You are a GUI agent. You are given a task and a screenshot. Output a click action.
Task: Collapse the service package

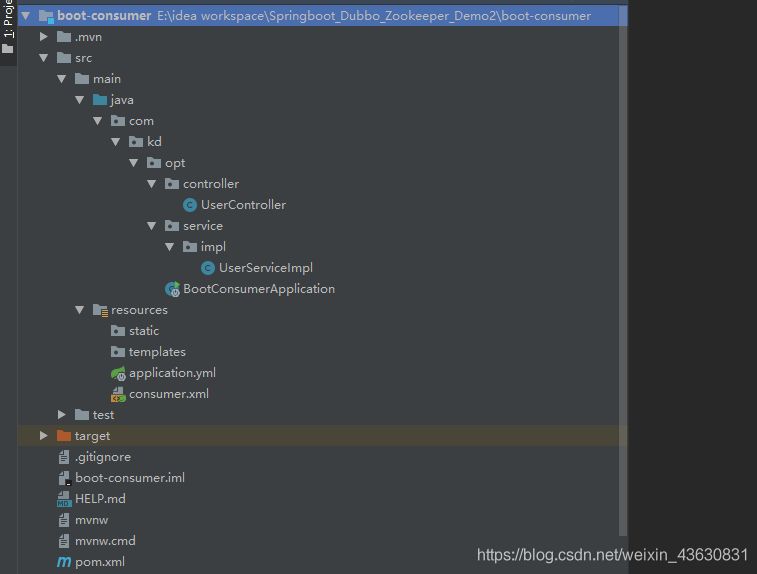[152, 226]
